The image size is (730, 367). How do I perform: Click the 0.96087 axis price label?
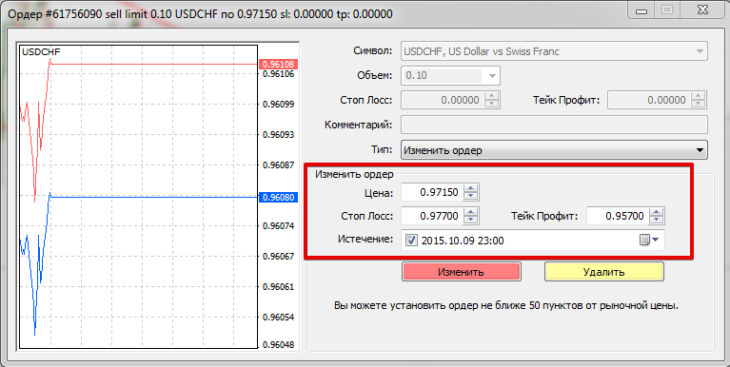(x=278, y=165)
